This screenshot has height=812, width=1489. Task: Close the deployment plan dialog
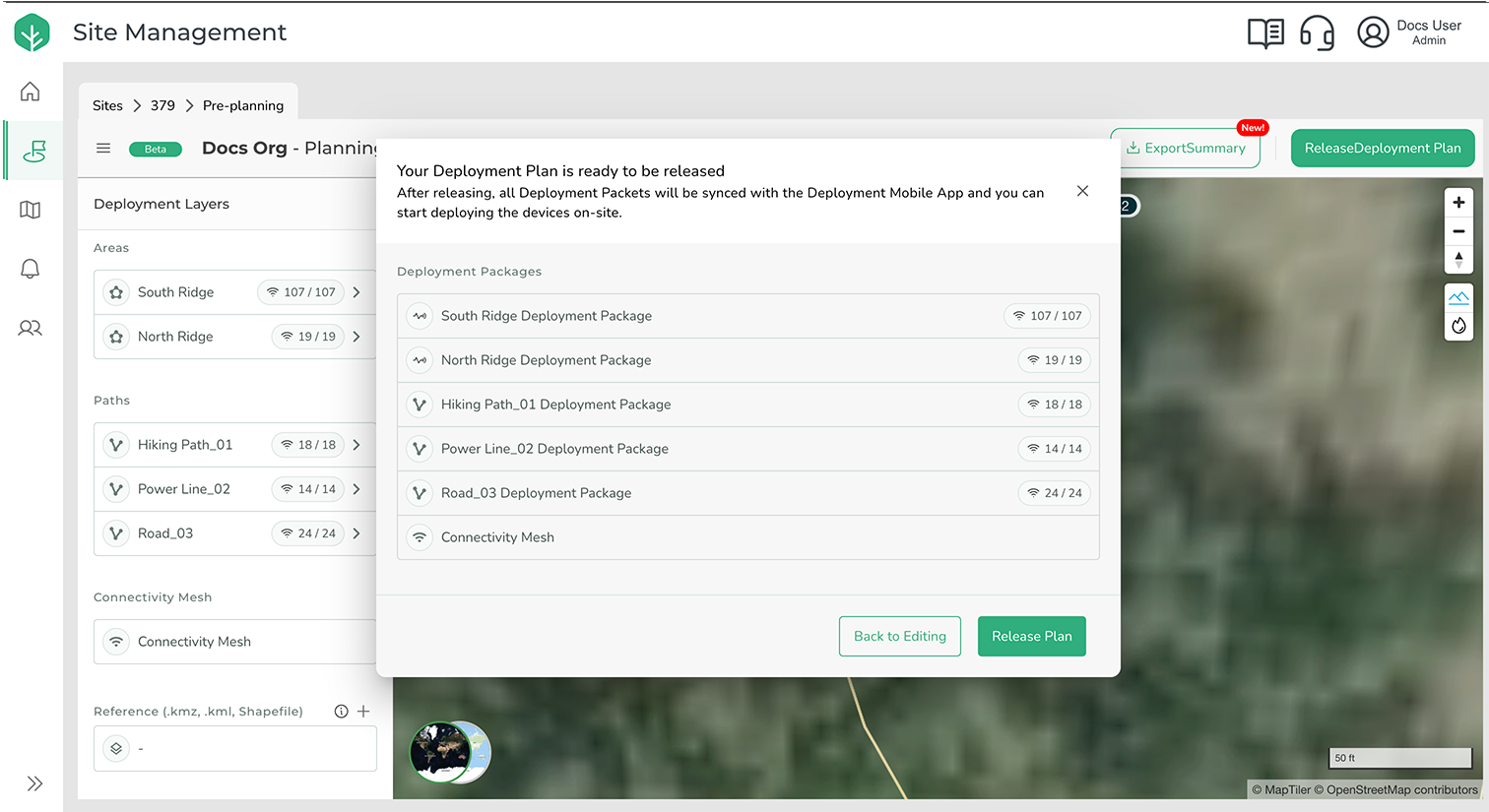pyautogui.click(x=1082, y=191)
